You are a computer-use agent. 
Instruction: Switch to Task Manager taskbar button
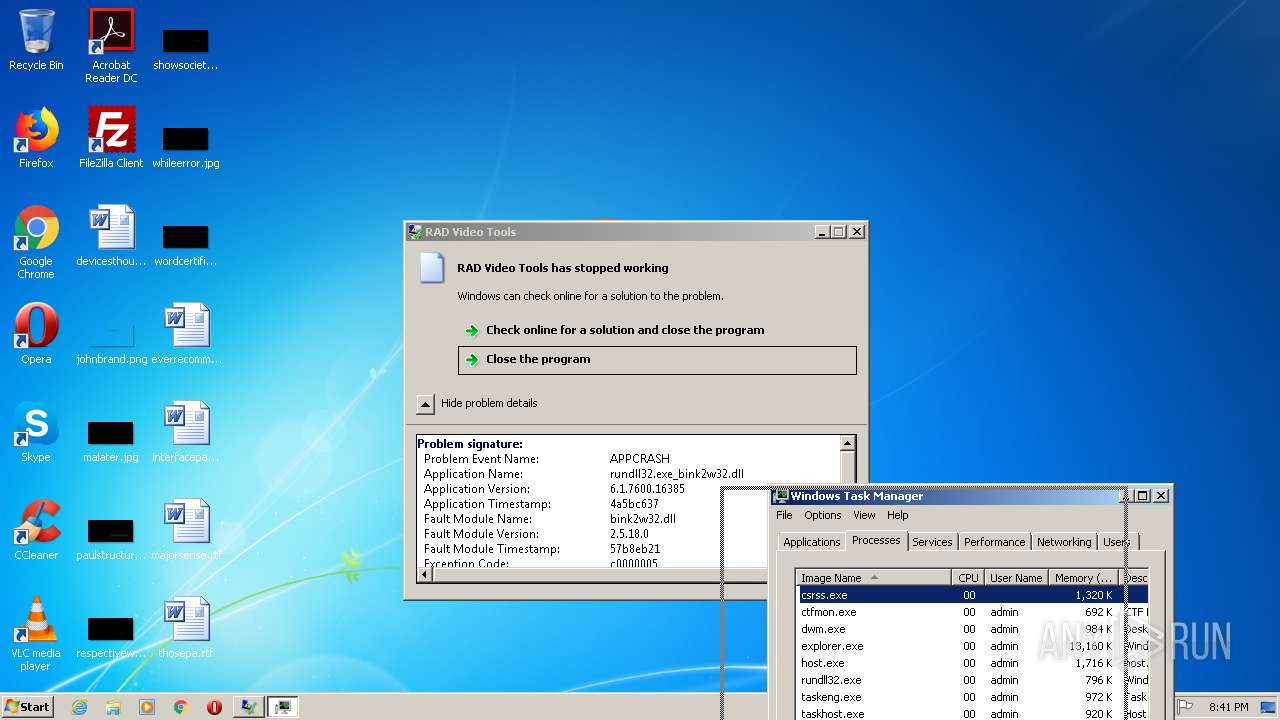click(x=283, y=707)
